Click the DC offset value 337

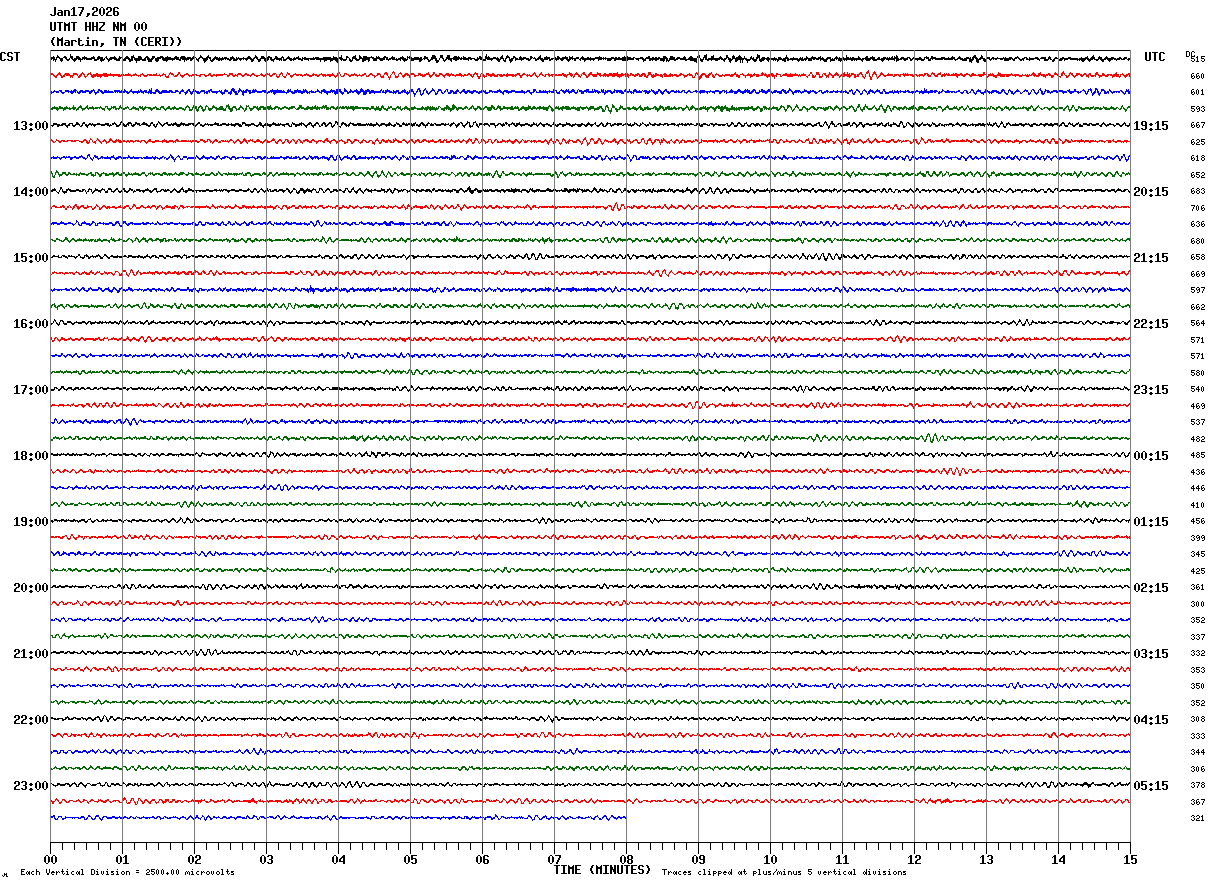1197,637
